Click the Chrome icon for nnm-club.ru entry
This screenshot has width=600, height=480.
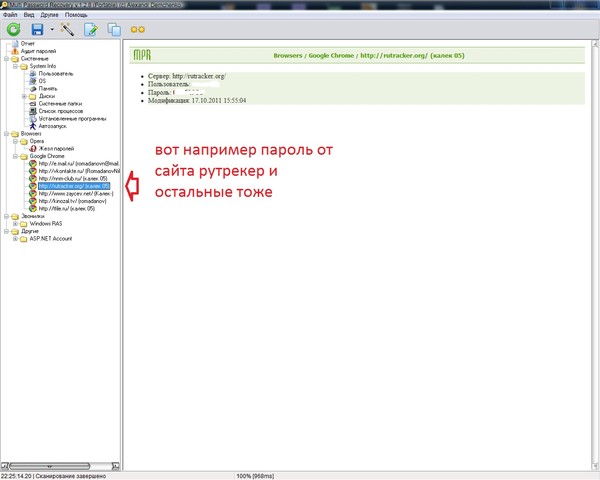point(33,178)
